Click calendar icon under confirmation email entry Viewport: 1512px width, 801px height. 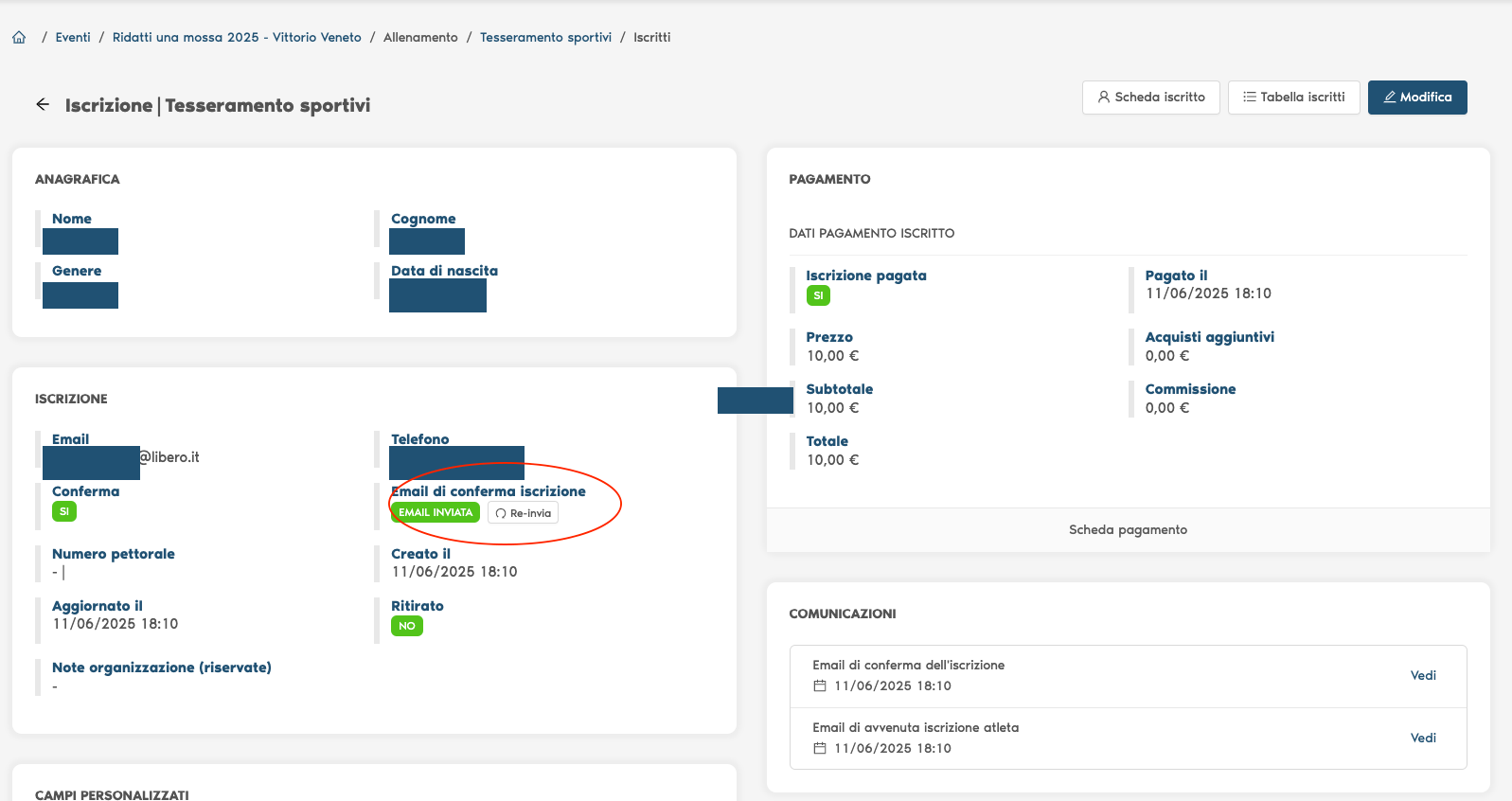coord(820,686)
